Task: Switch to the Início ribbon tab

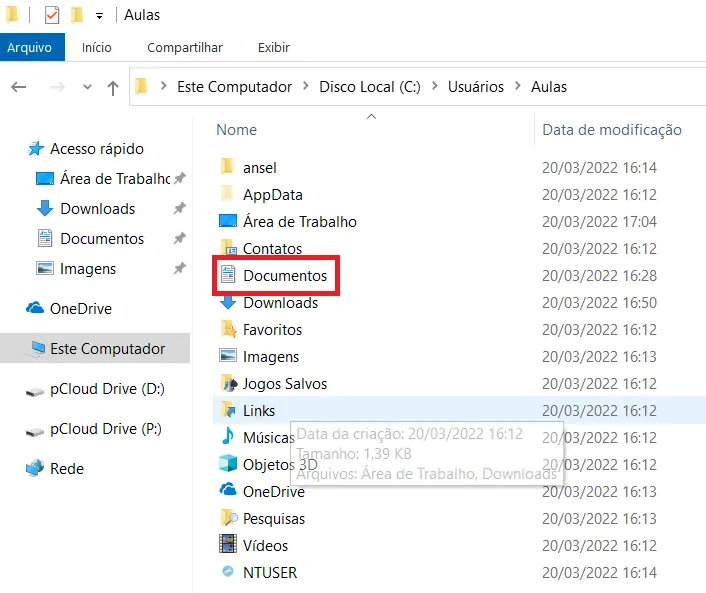Action: [97, 47]
